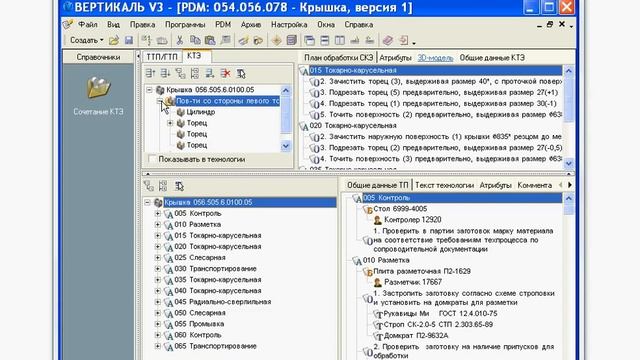Screen dimensions: 640x360
Task: Open the Настройка menu
Action: [x=289, y=24]
